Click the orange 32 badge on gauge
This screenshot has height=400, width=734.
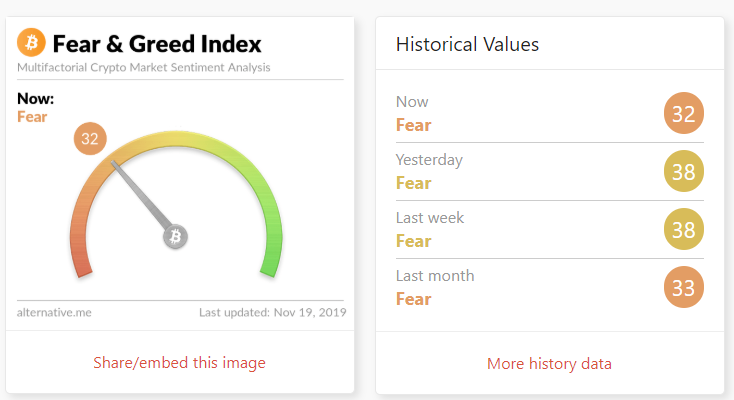[90, 139]
